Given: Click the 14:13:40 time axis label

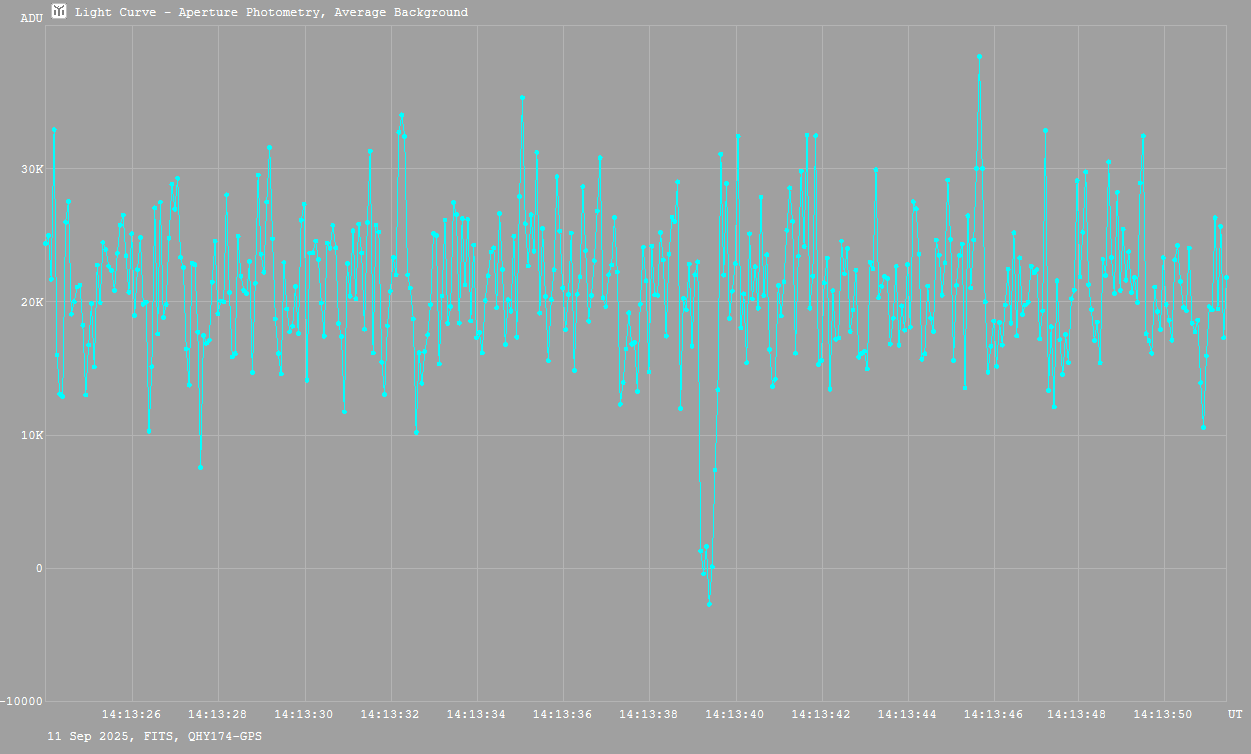Looking at the screenshot, I should [x=735, y=714].
